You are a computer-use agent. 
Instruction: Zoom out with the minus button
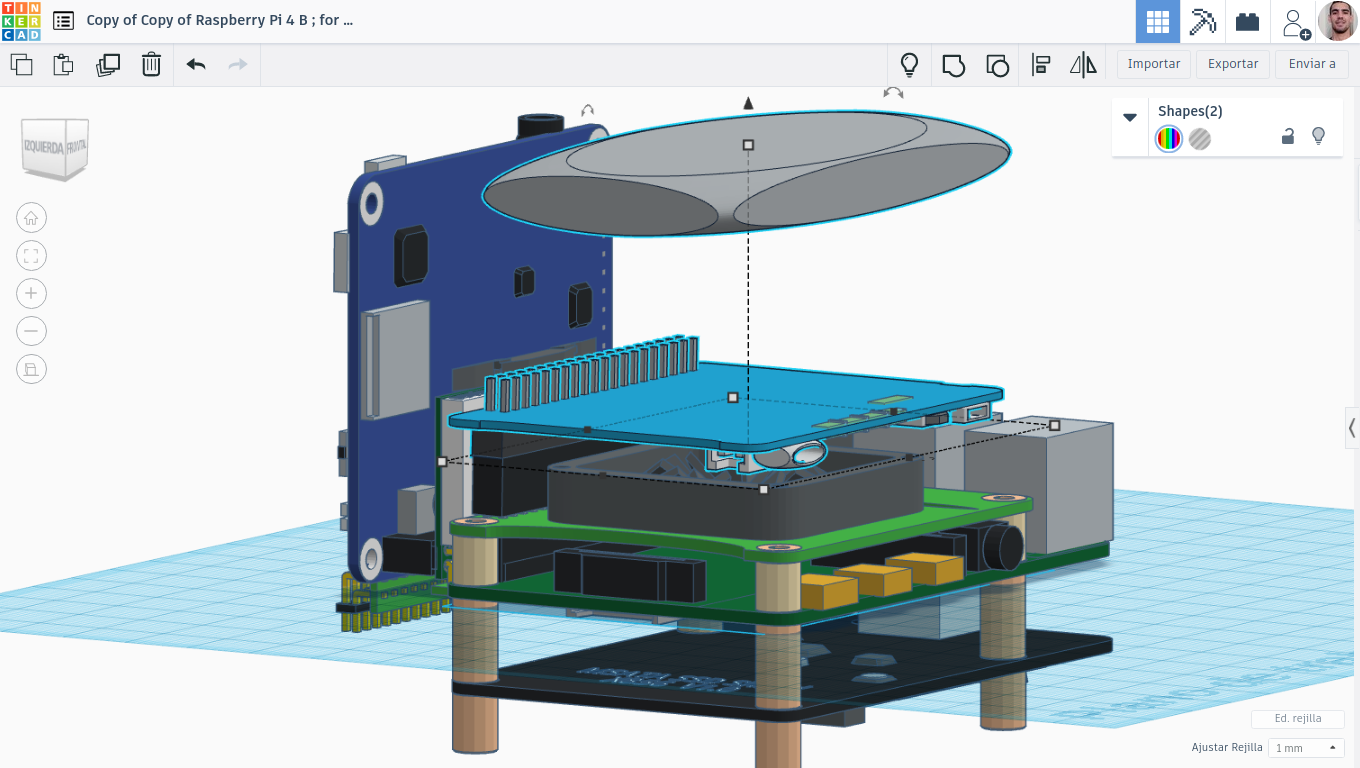(31, 331)
